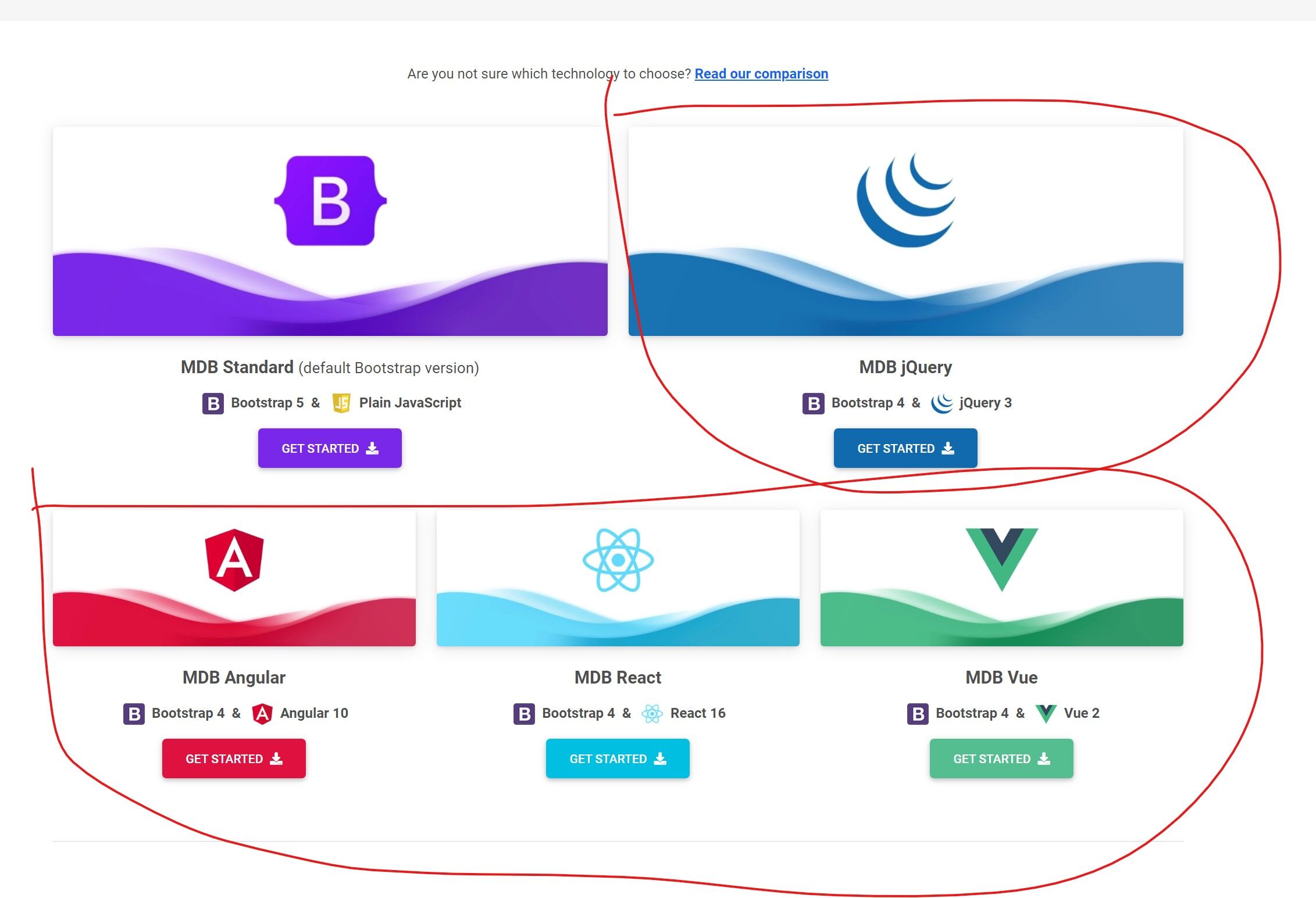Viewport: 1316px width, 898px height.
Task: Click the MDB Vue heading text
Action: [1001, 678]
